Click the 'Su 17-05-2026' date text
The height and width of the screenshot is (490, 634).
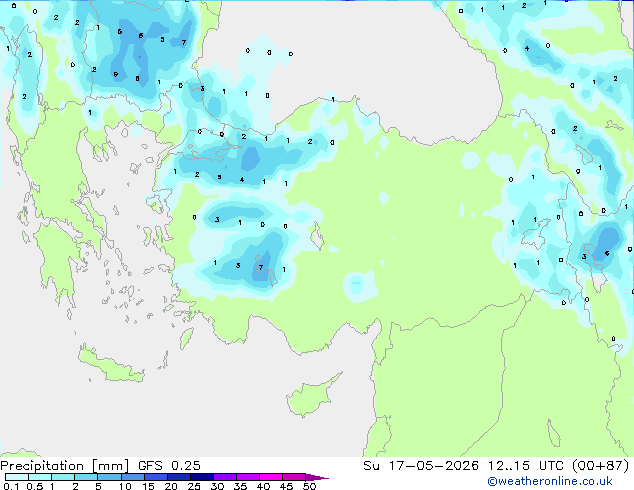pyautogui.click(x=421, y=466)
